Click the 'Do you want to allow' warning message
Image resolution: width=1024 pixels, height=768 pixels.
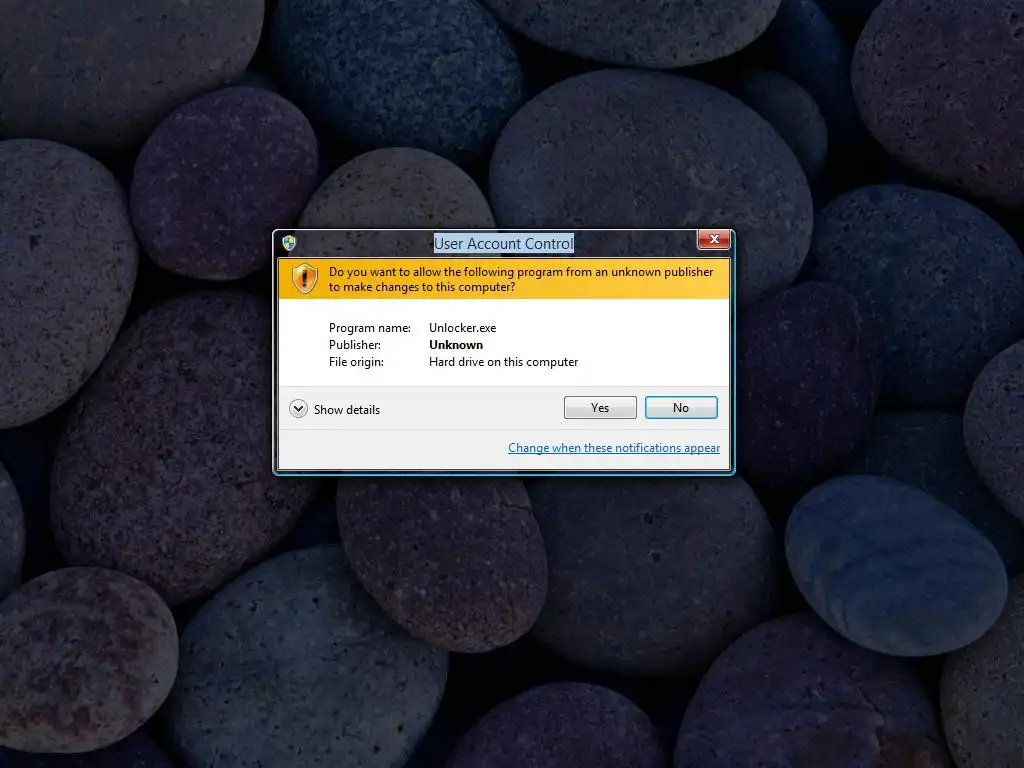(x=520, y=280)
